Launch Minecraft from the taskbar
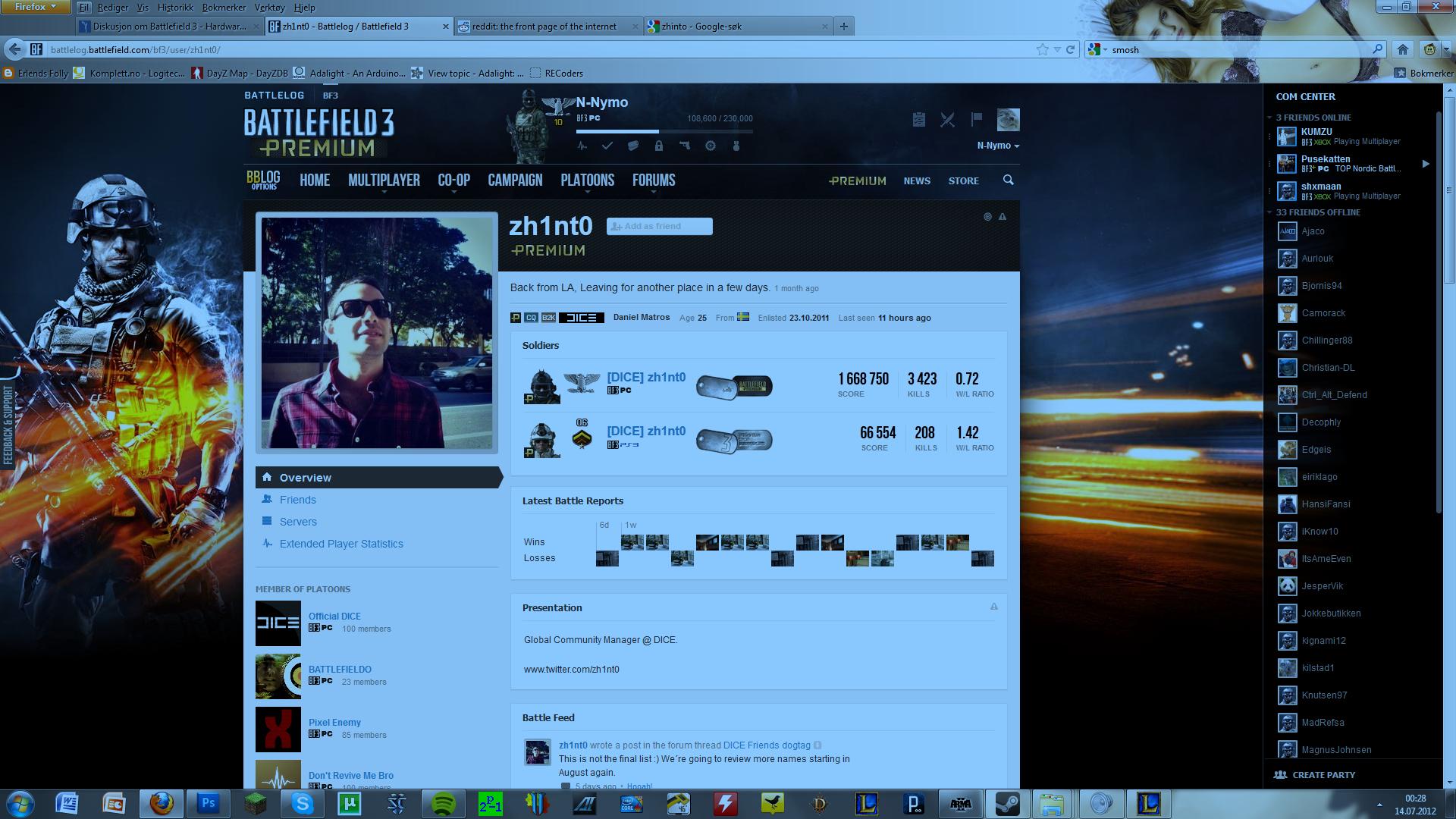 [x=256, y=803]
